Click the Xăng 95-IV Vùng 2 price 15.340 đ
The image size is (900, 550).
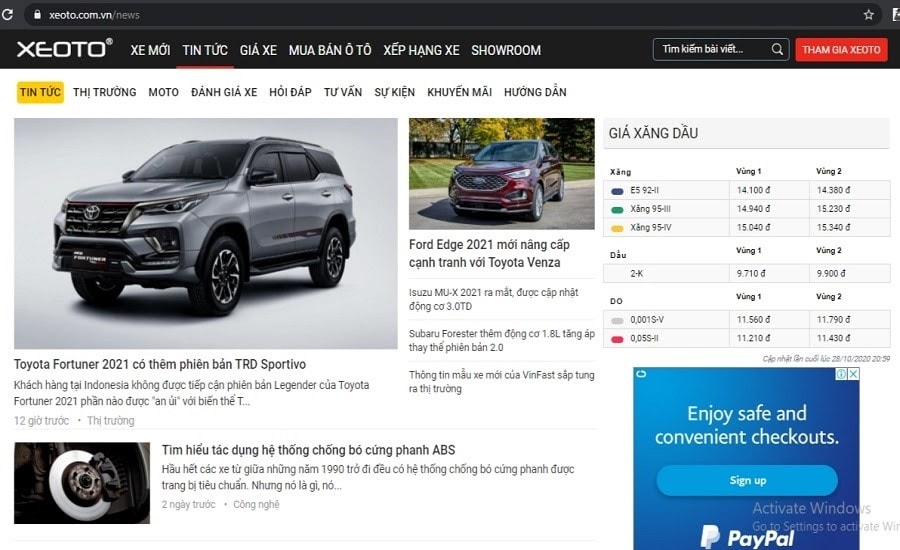point(833,227)
